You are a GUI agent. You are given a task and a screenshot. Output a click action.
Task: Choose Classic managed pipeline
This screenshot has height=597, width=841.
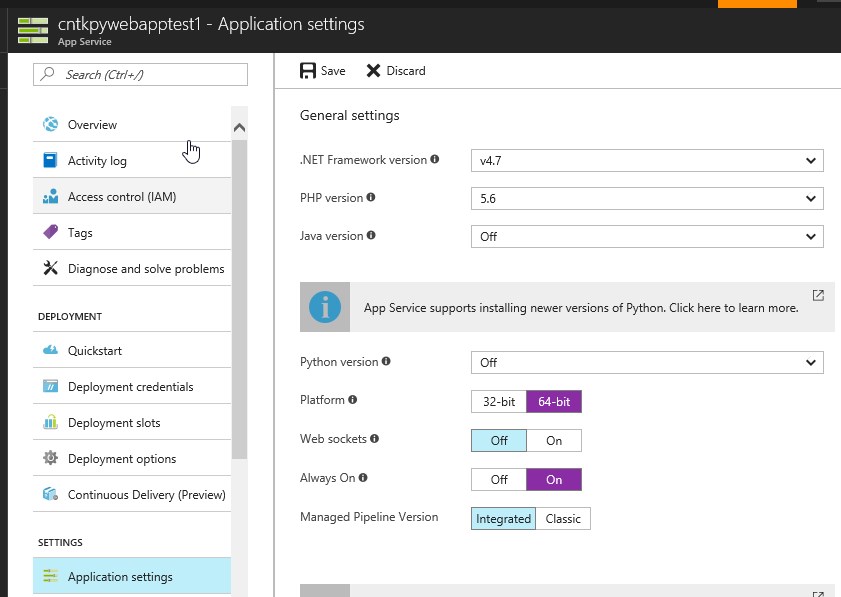pos(563,519)
